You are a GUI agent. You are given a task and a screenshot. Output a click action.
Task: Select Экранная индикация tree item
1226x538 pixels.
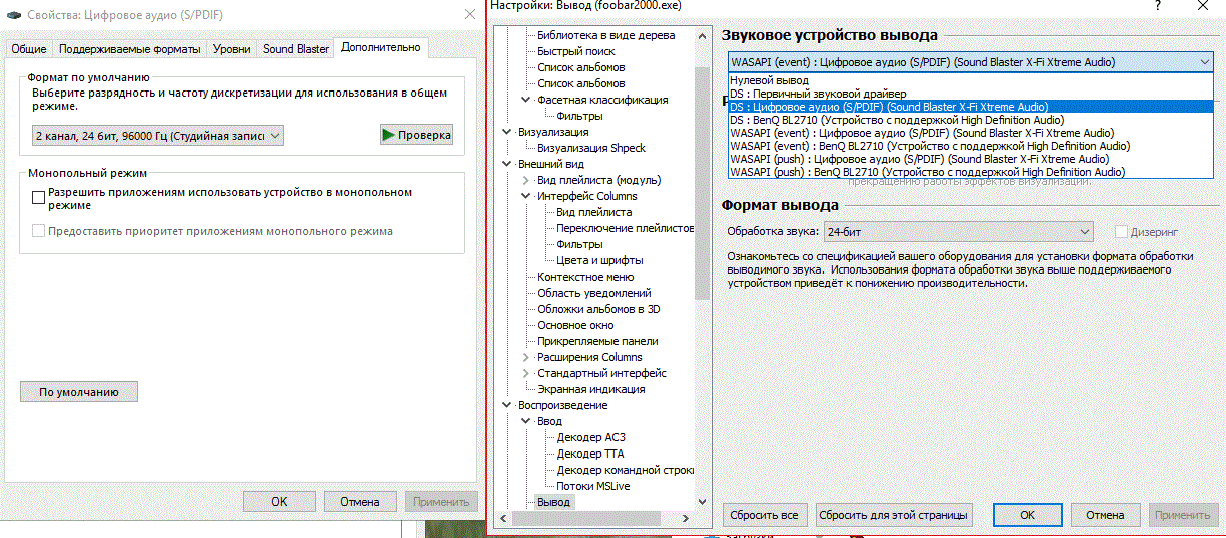[x=591, y=389]
